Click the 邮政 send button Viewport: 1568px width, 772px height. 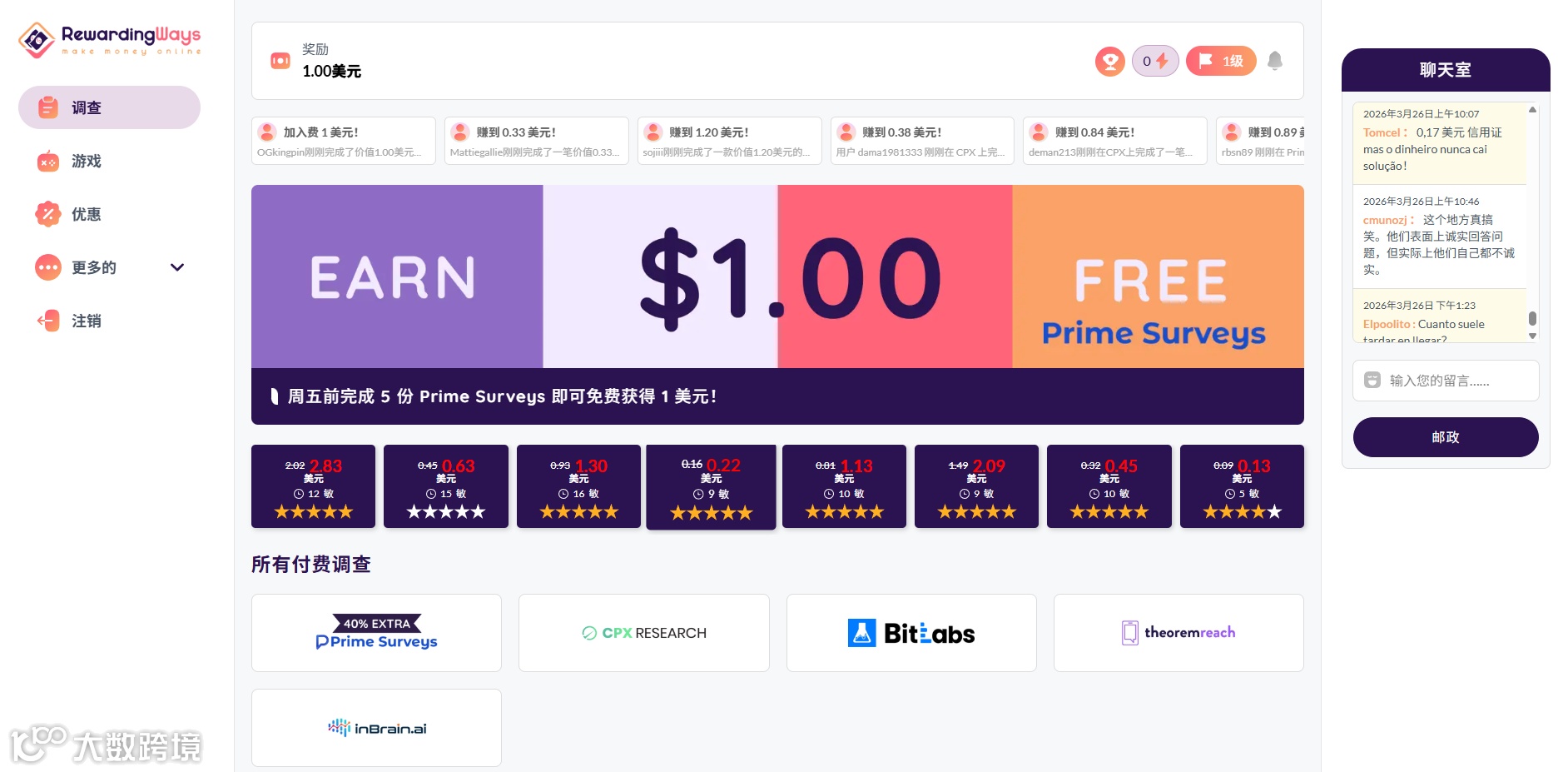pos(1446,437)
